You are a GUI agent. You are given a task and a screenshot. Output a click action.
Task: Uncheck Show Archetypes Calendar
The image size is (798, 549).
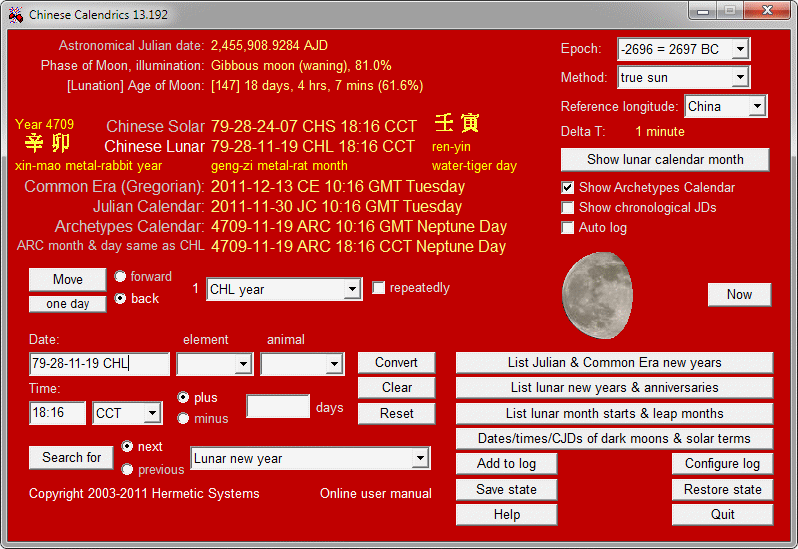pyautogui.click(x=568, y=188)
